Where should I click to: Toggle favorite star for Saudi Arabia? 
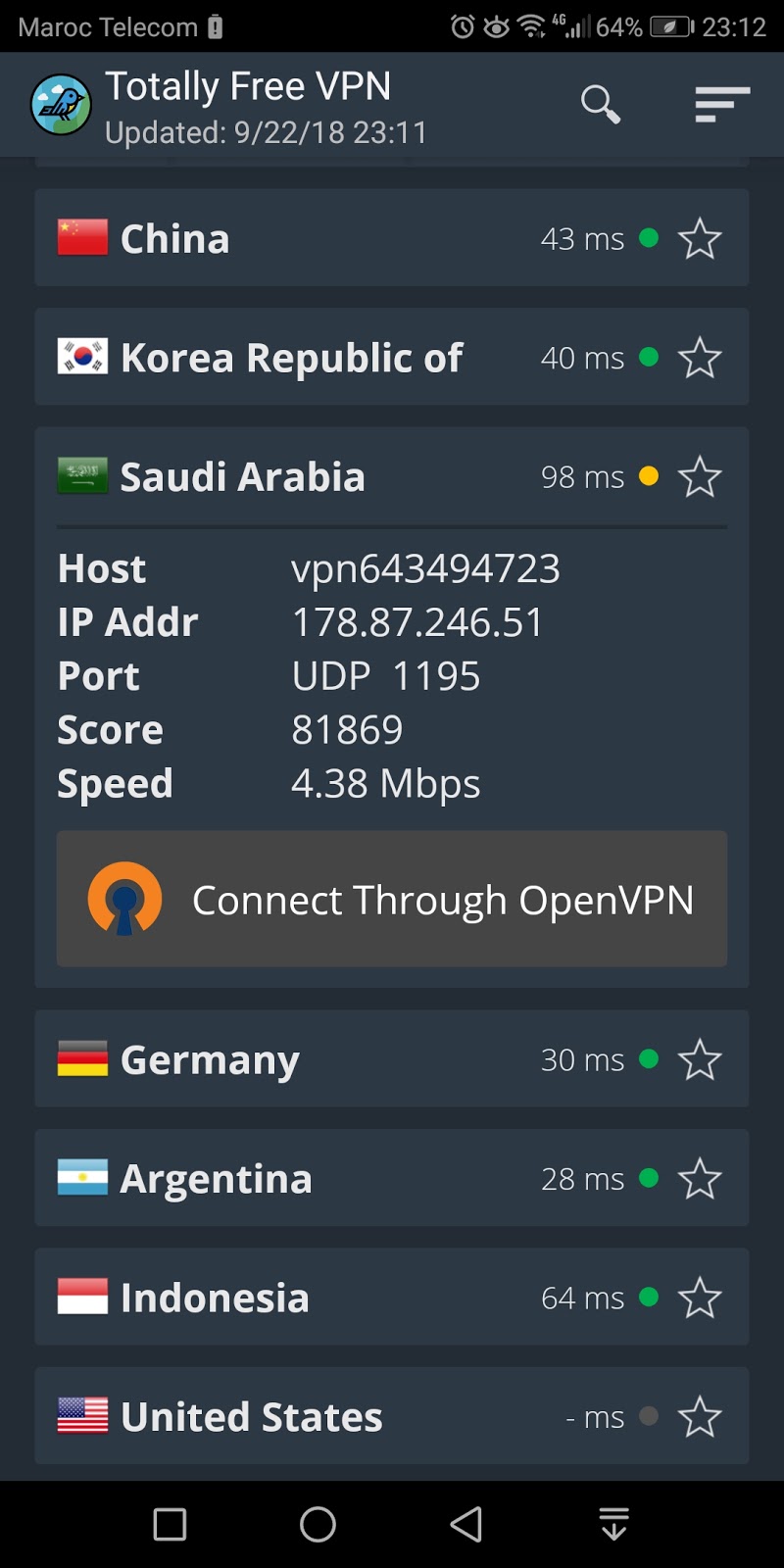click(700, 477)
